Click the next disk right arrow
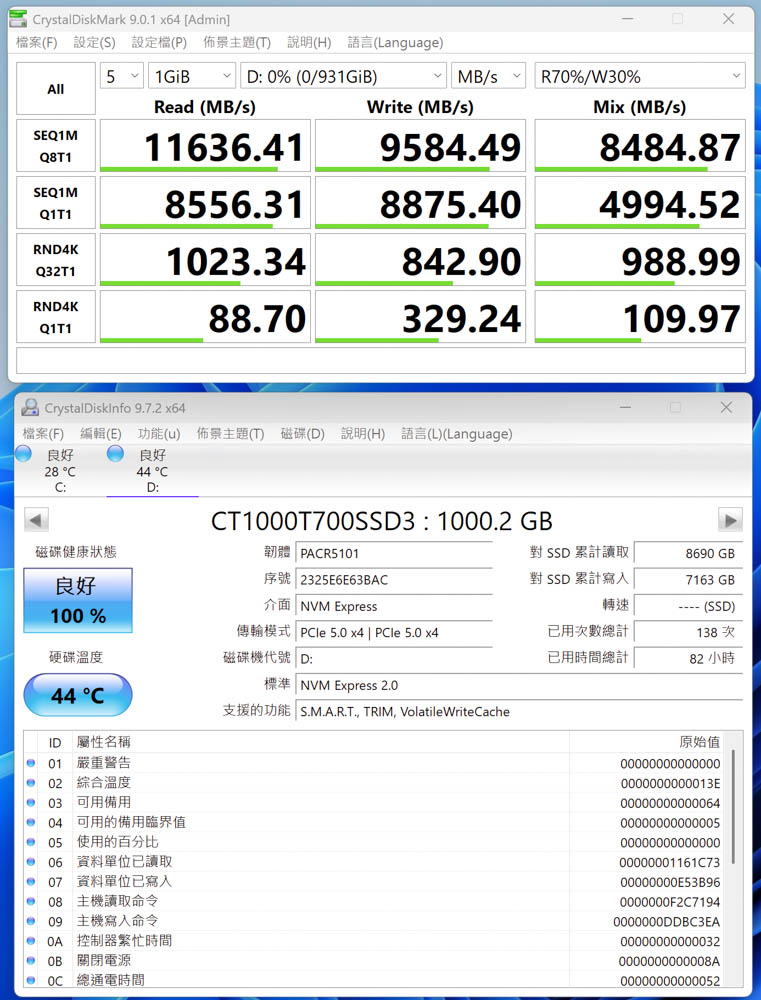 (x=730, y=520)
